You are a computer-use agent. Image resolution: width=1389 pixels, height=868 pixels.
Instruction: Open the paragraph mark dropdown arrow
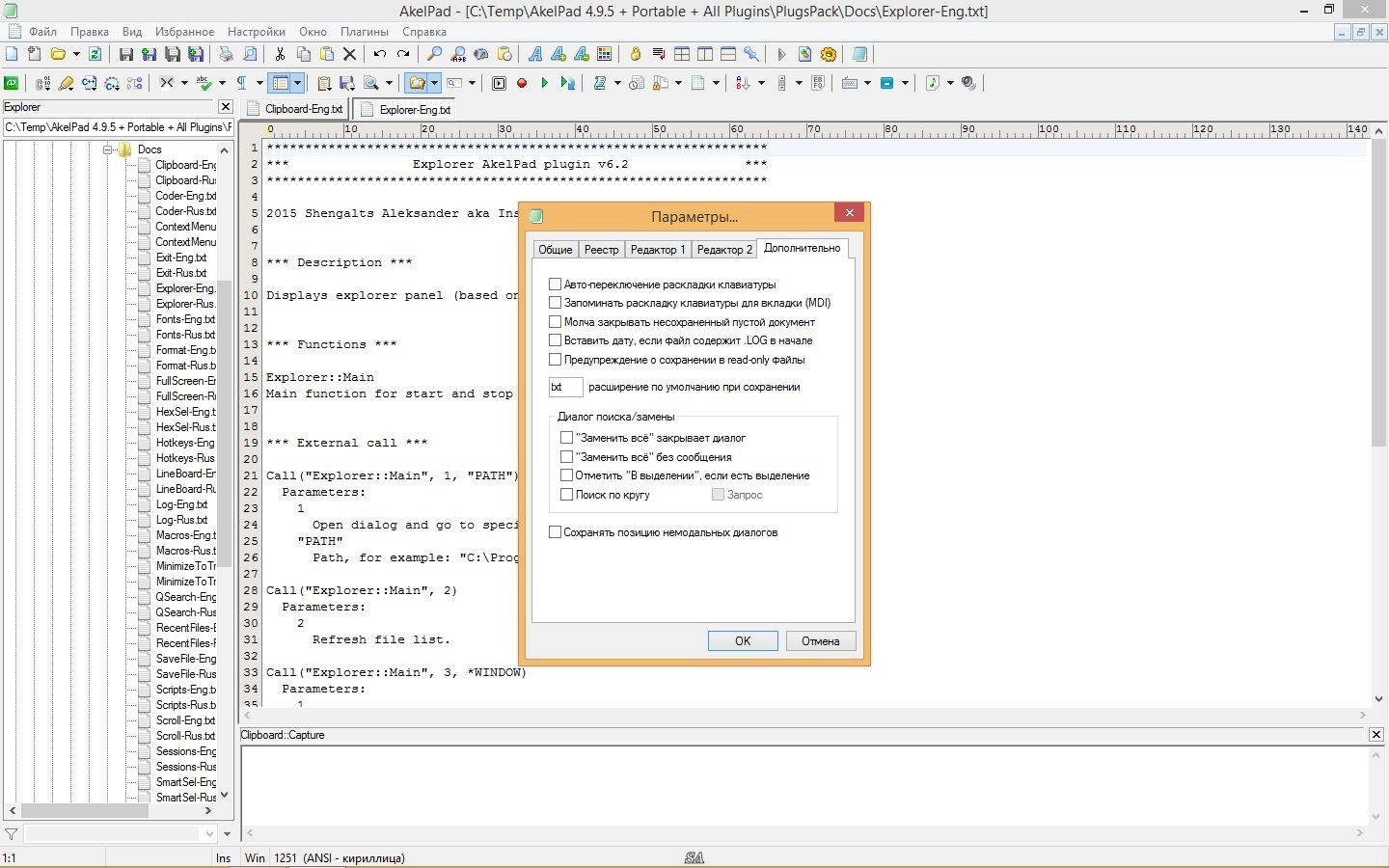259,83
